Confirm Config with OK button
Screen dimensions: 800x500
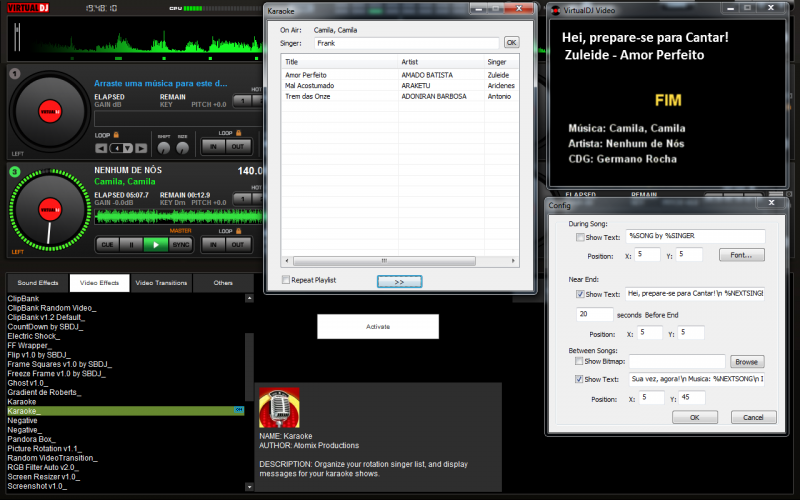pyautogui.click(x=695, y=417)
